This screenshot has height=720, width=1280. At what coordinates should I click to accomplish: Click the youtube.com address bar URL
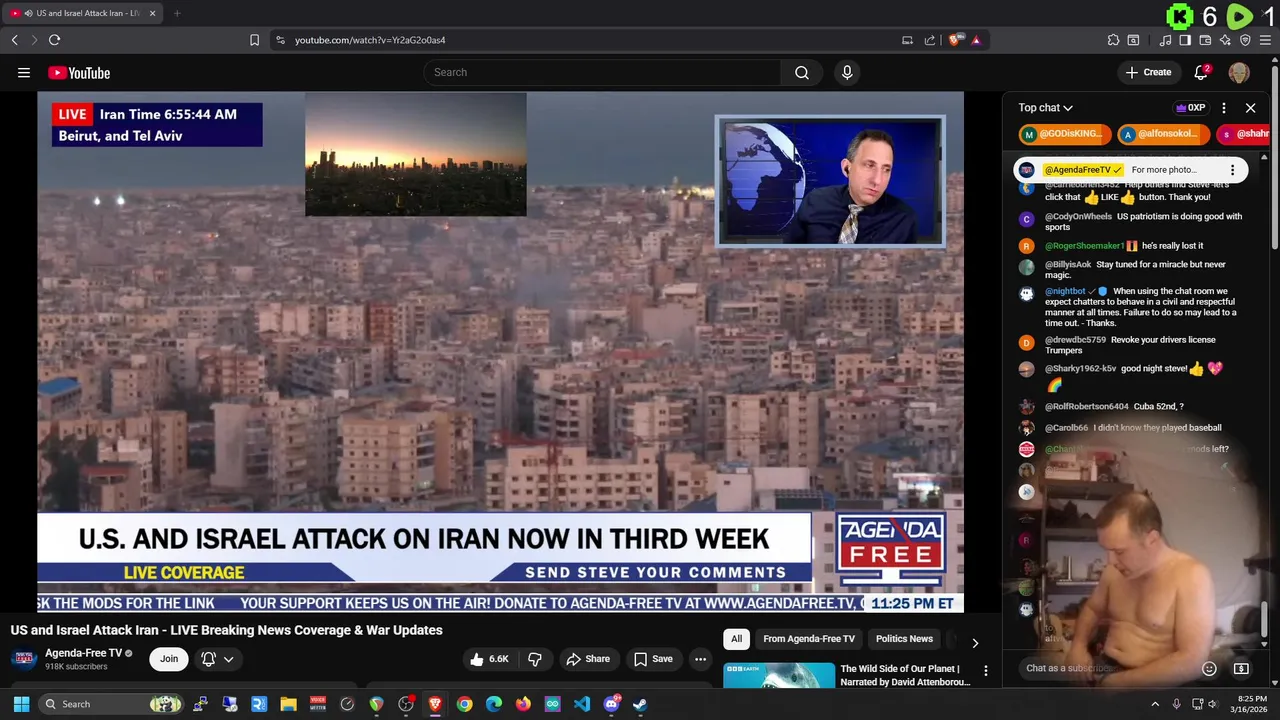(370, 40)
